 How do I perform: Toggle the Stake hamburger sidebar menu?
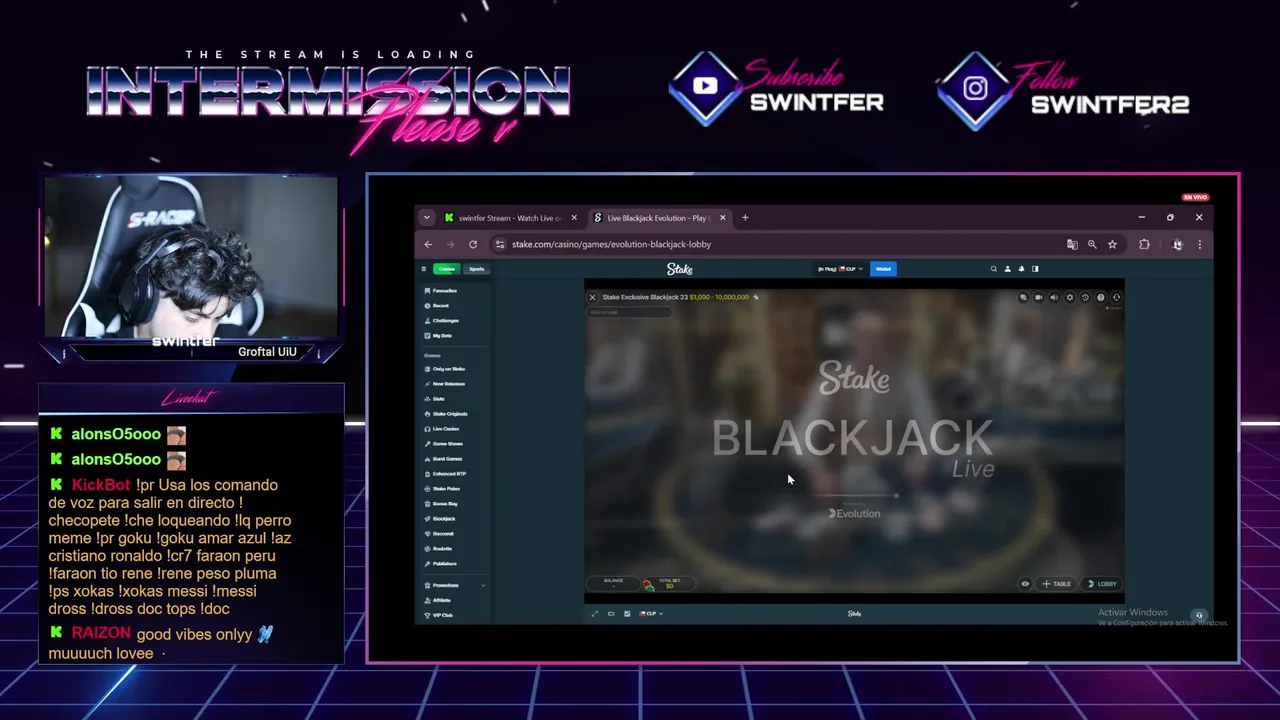(x=423, y=269)
